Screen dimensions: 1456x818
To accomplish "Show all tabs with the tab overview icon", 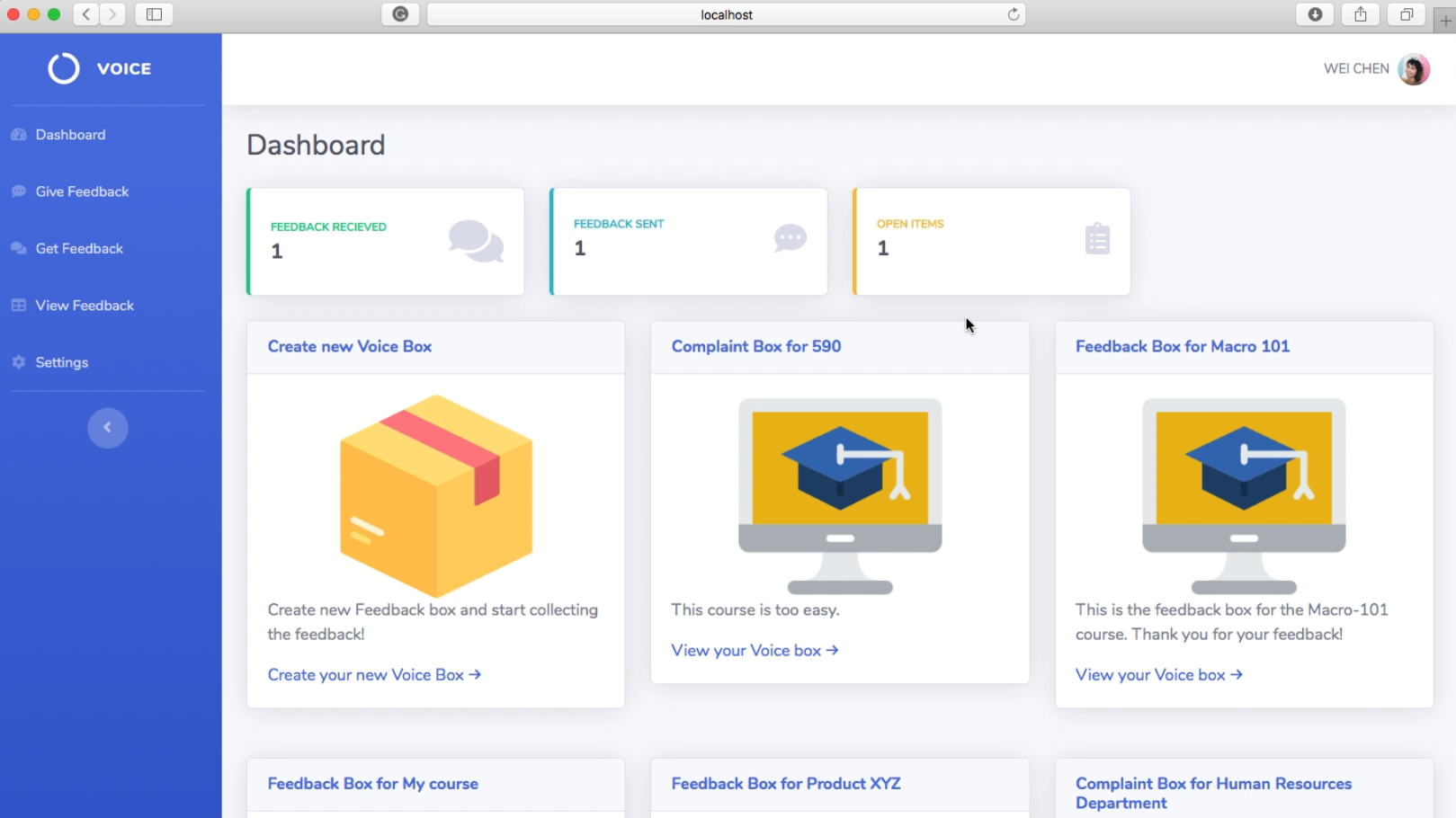I will [1407, 14].
